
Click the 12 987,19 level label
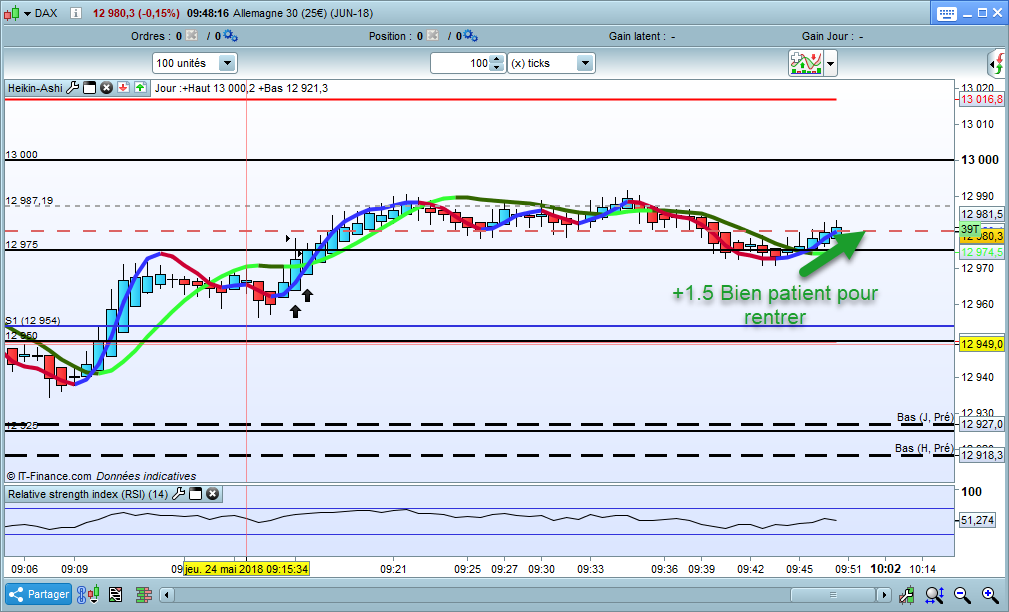pyautogui.click(x=29, y=201)
